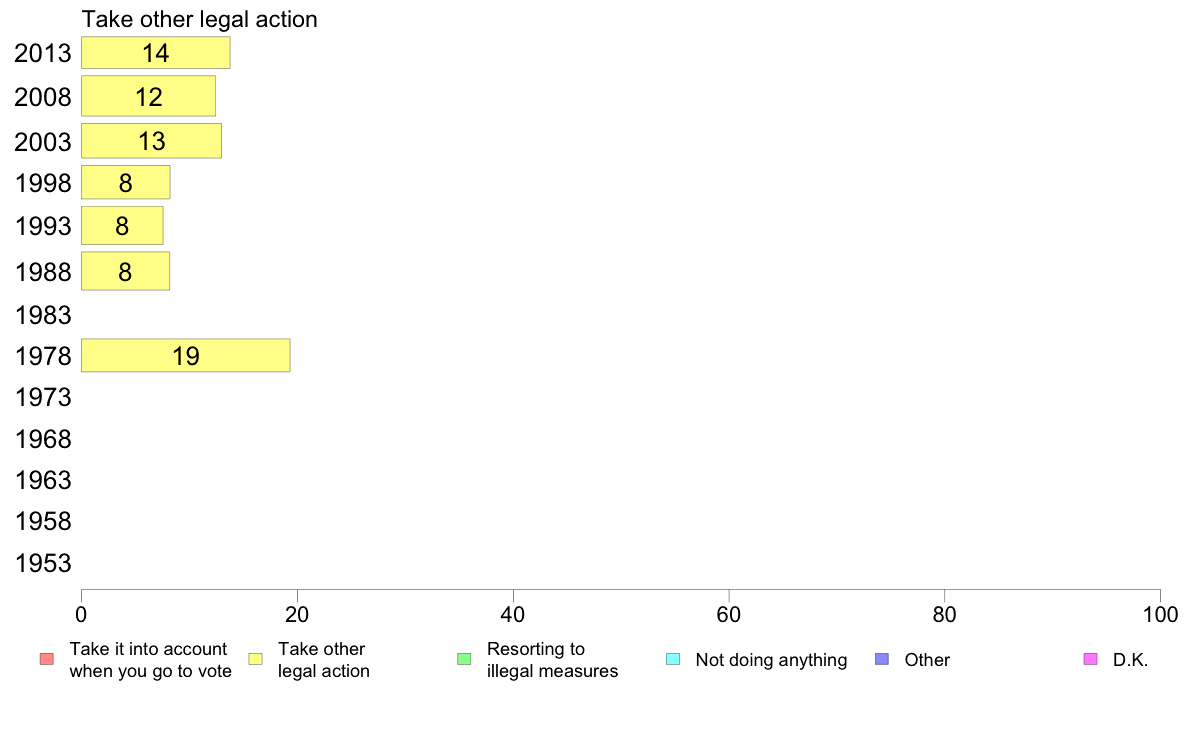
Task: Click the green Resorting to illegal measures swatch
Action: [464, 659]
